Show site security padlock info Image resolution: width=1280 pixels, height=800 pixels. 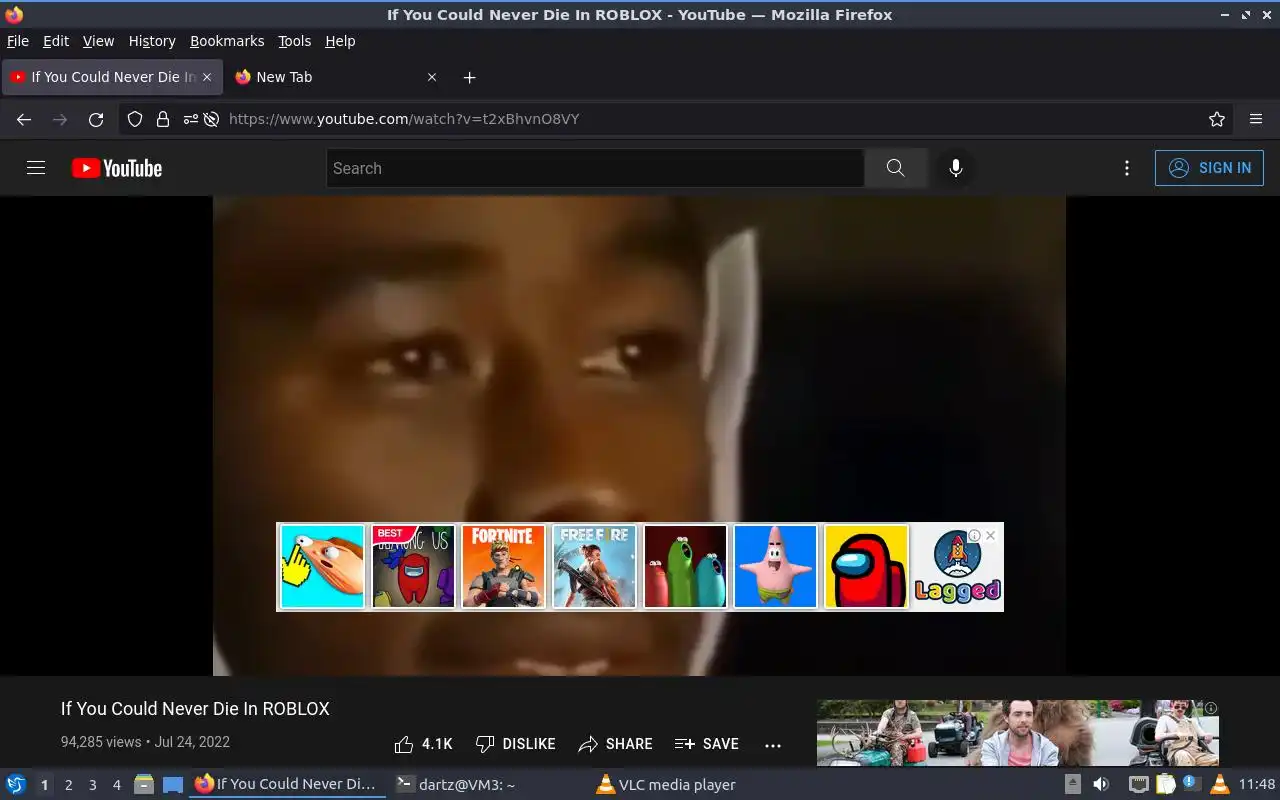[x=163, y=119]
